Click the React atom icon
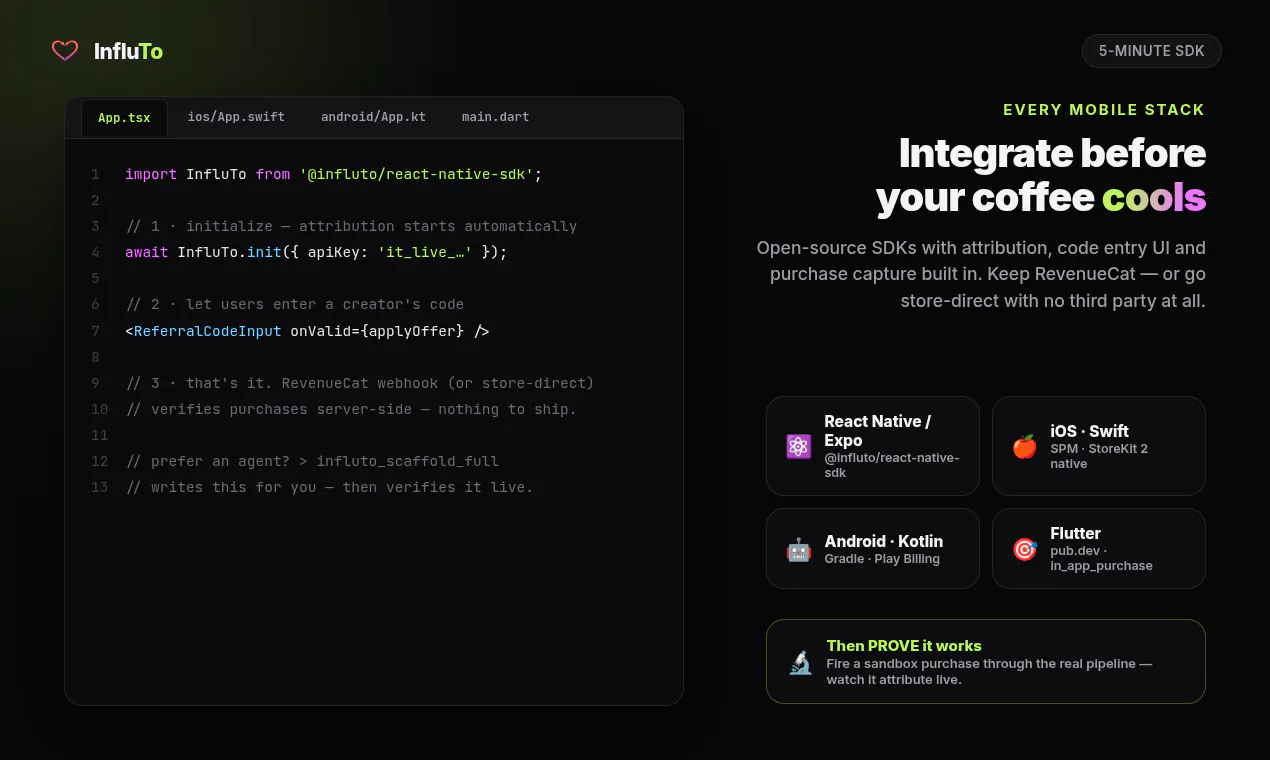This screenshot has height=760, width=1270. (798, 447)
